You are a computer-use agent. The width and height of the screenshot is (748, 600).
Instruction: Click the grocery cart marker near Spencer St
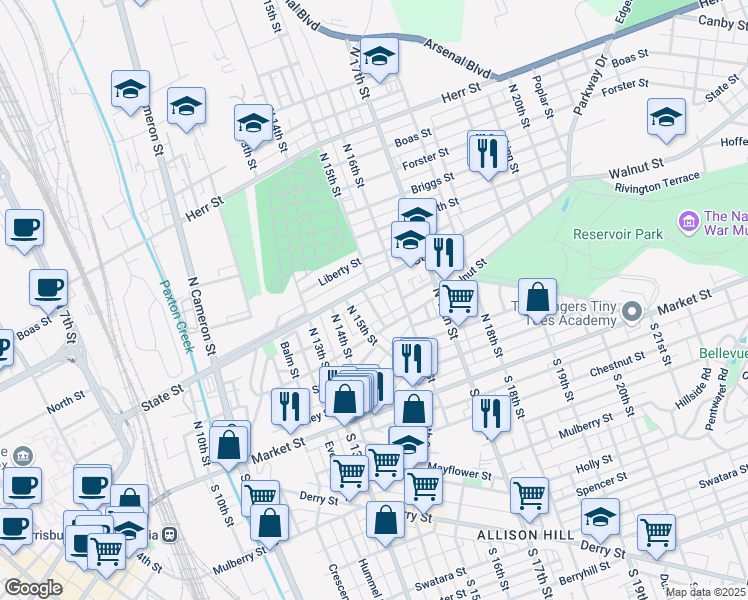point(530,498)
